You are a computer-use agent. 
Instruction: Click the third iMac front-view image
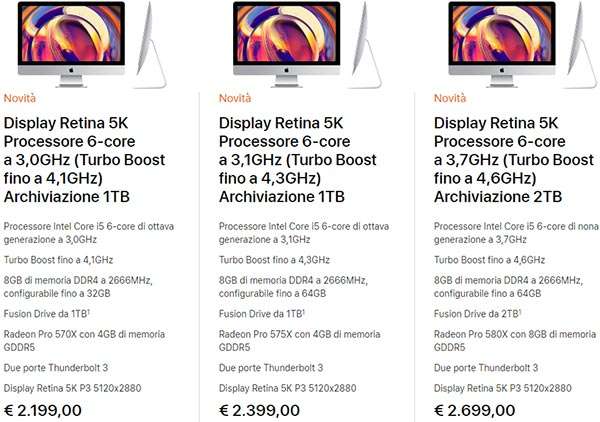tap(502, 38)
